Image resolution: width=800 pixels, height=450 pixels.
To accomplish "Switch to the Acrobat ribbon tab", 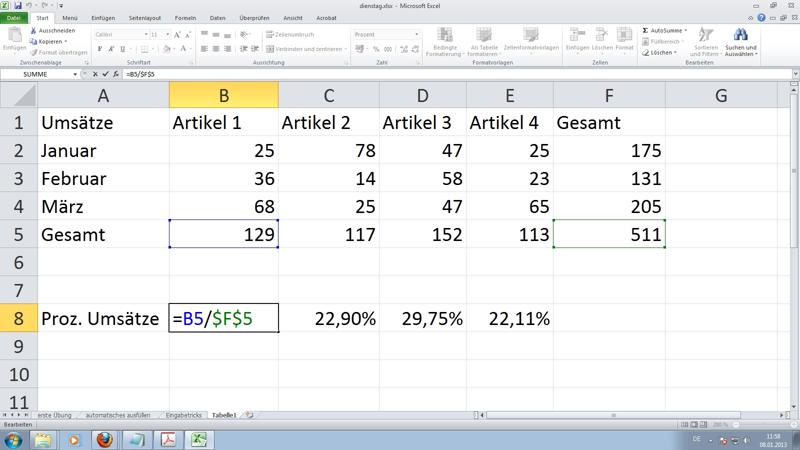I will tap(327, 18).
